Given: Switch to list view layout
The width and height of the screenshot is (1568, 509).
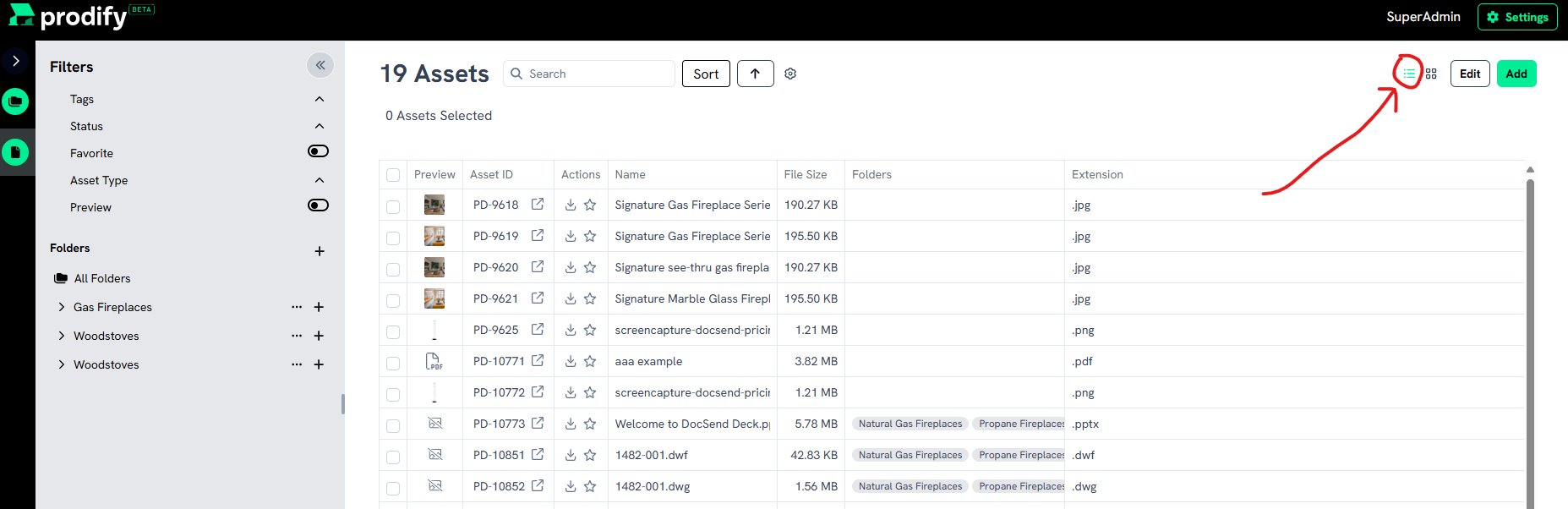Looking at the screenshot, I should 1409,74.
